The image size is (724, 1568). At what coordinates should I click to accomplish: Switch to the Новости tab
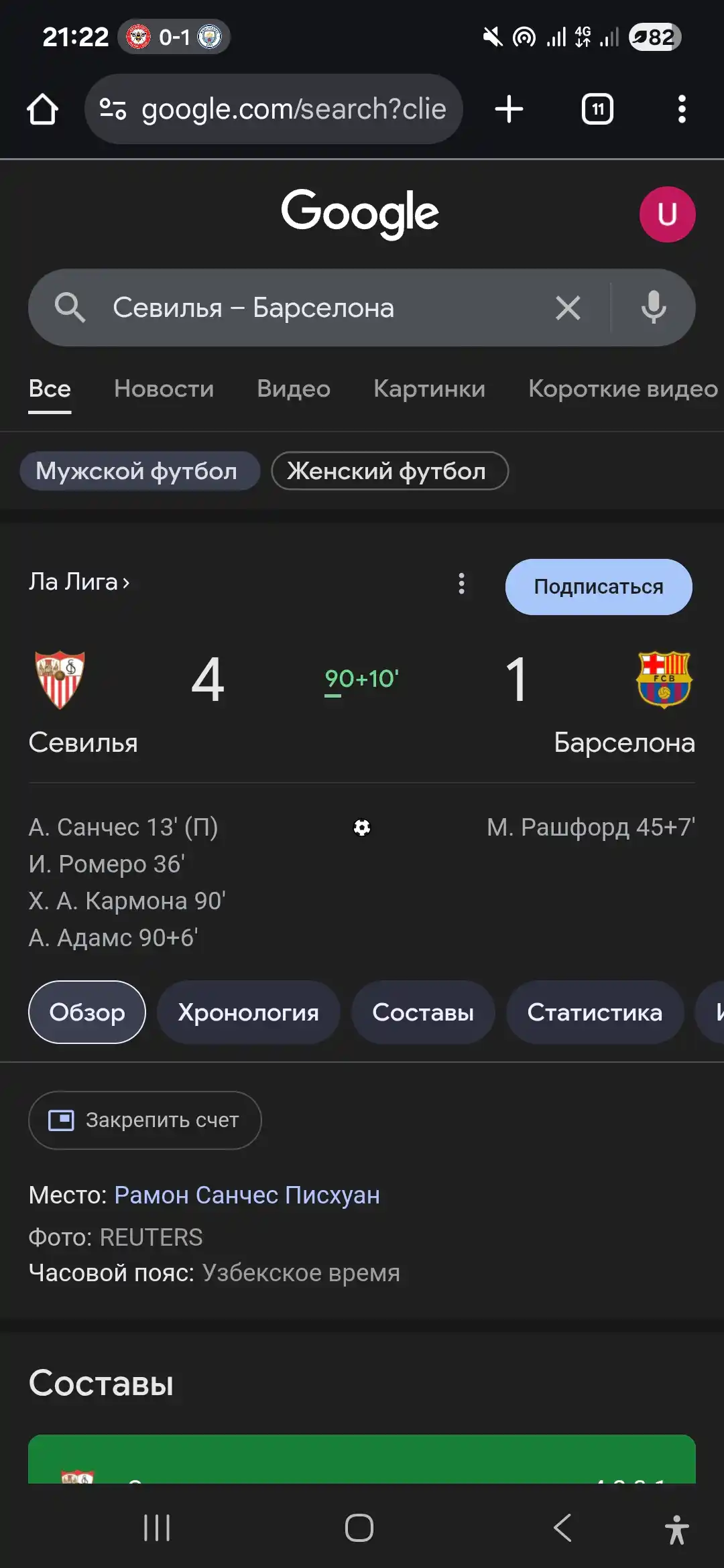[x=164, y=389]
